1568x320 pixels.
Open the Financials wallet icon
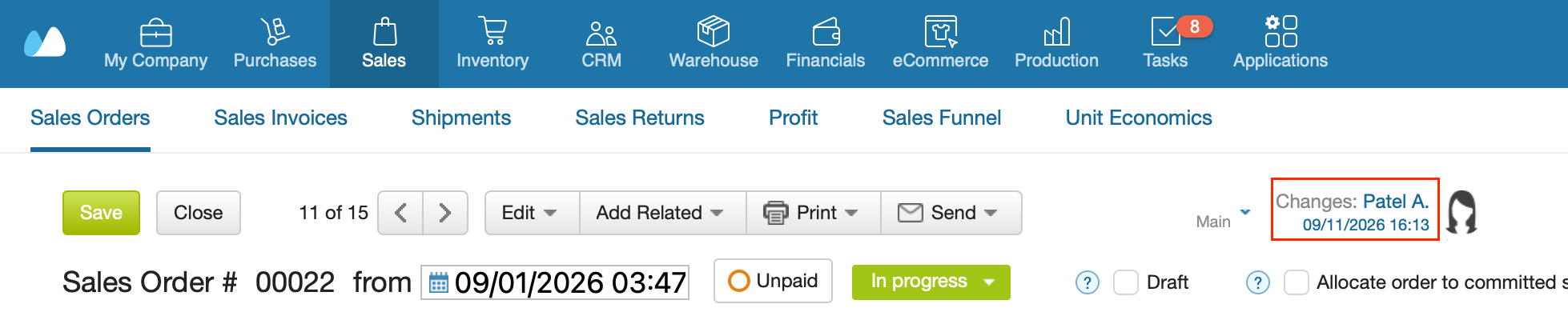click(x=826, y=32)
